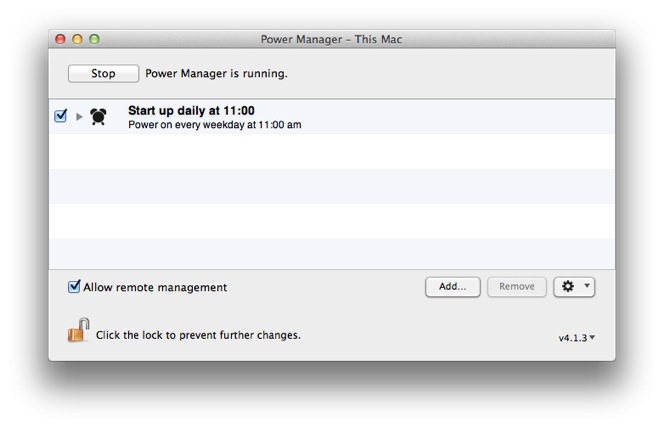Zoom the window with the green button
The image size is (664, 428).
coord(94,40)
